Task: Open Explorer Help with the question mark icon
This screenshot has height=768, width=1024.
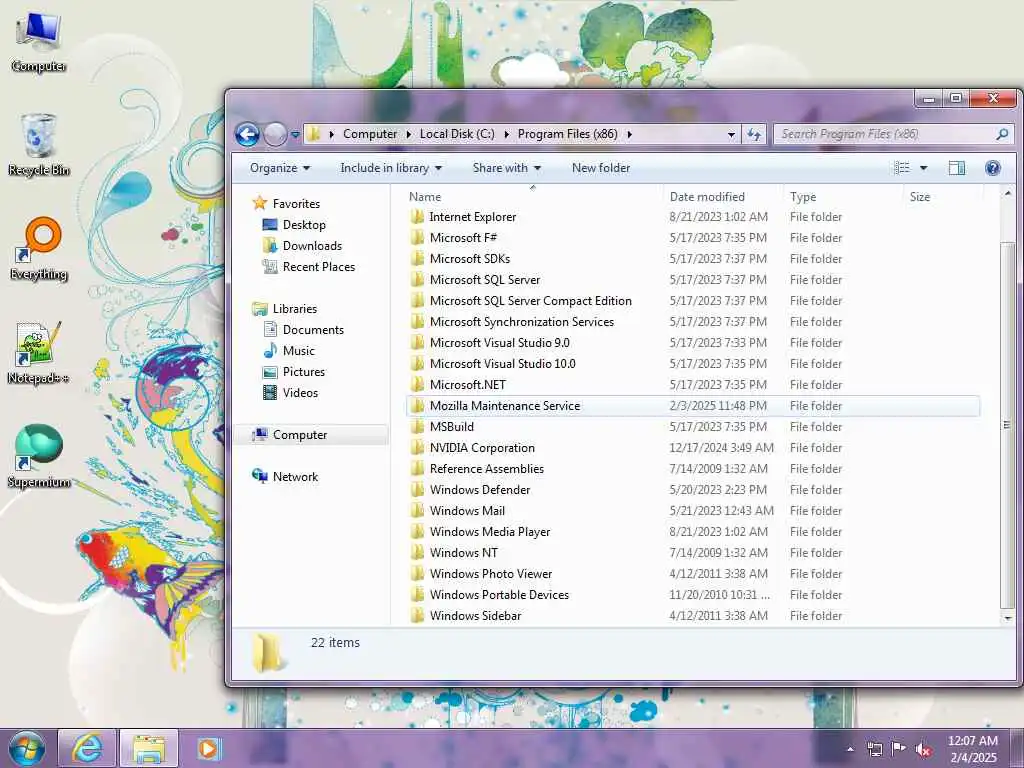Action: (993, 168)
